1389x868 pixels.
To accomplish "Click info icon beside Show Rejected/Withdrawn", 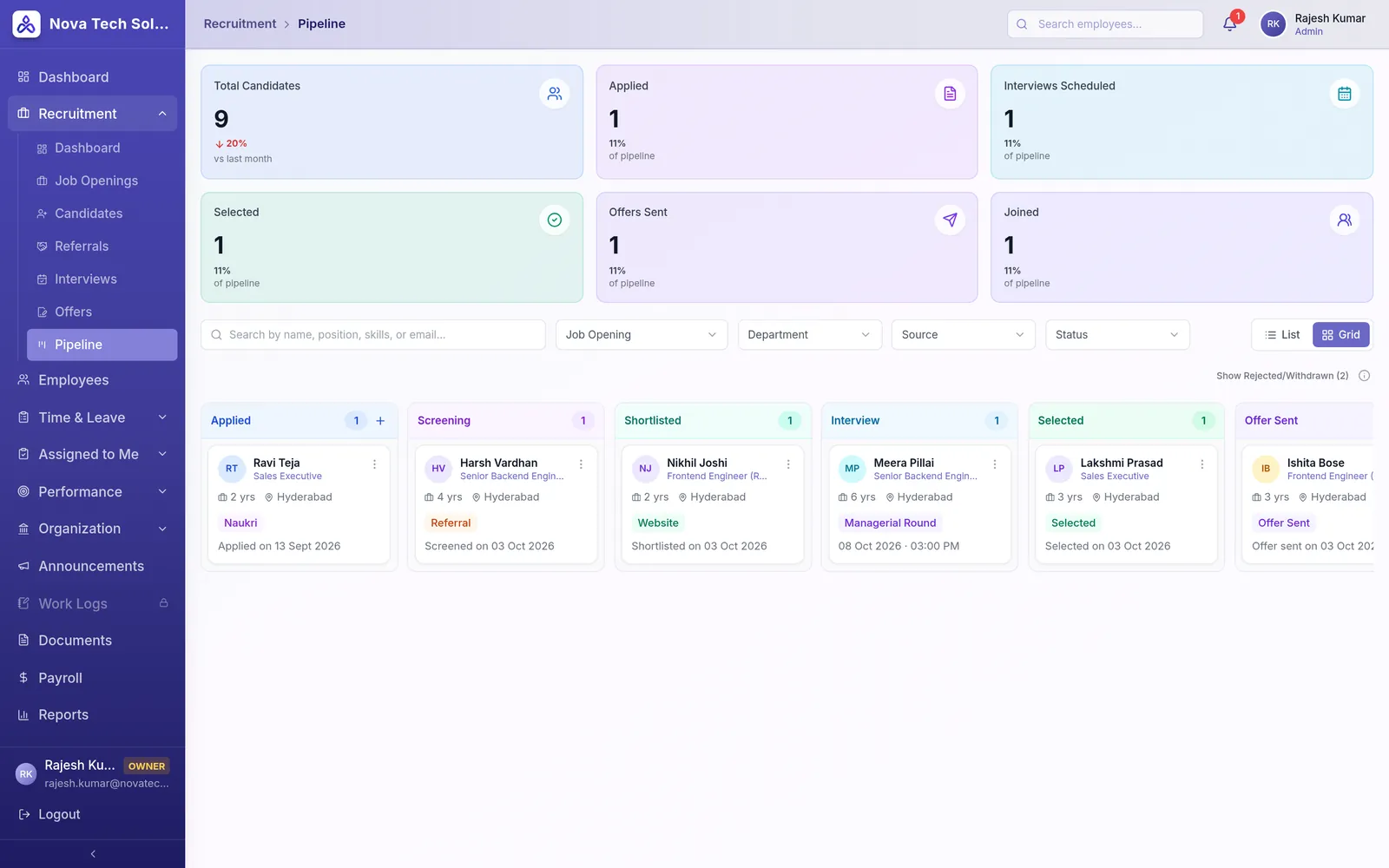I will (1364, 376).
